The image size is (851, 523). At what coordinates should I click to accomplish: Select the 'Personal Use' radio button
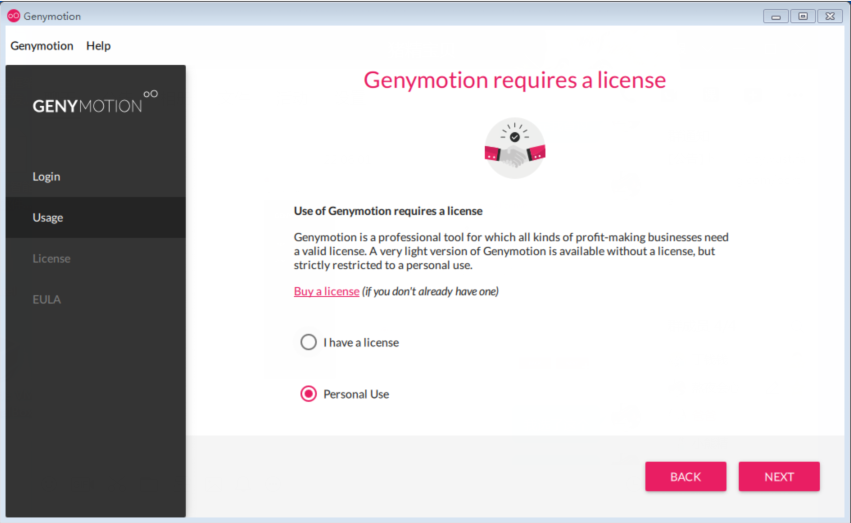[x=308, y=394]
